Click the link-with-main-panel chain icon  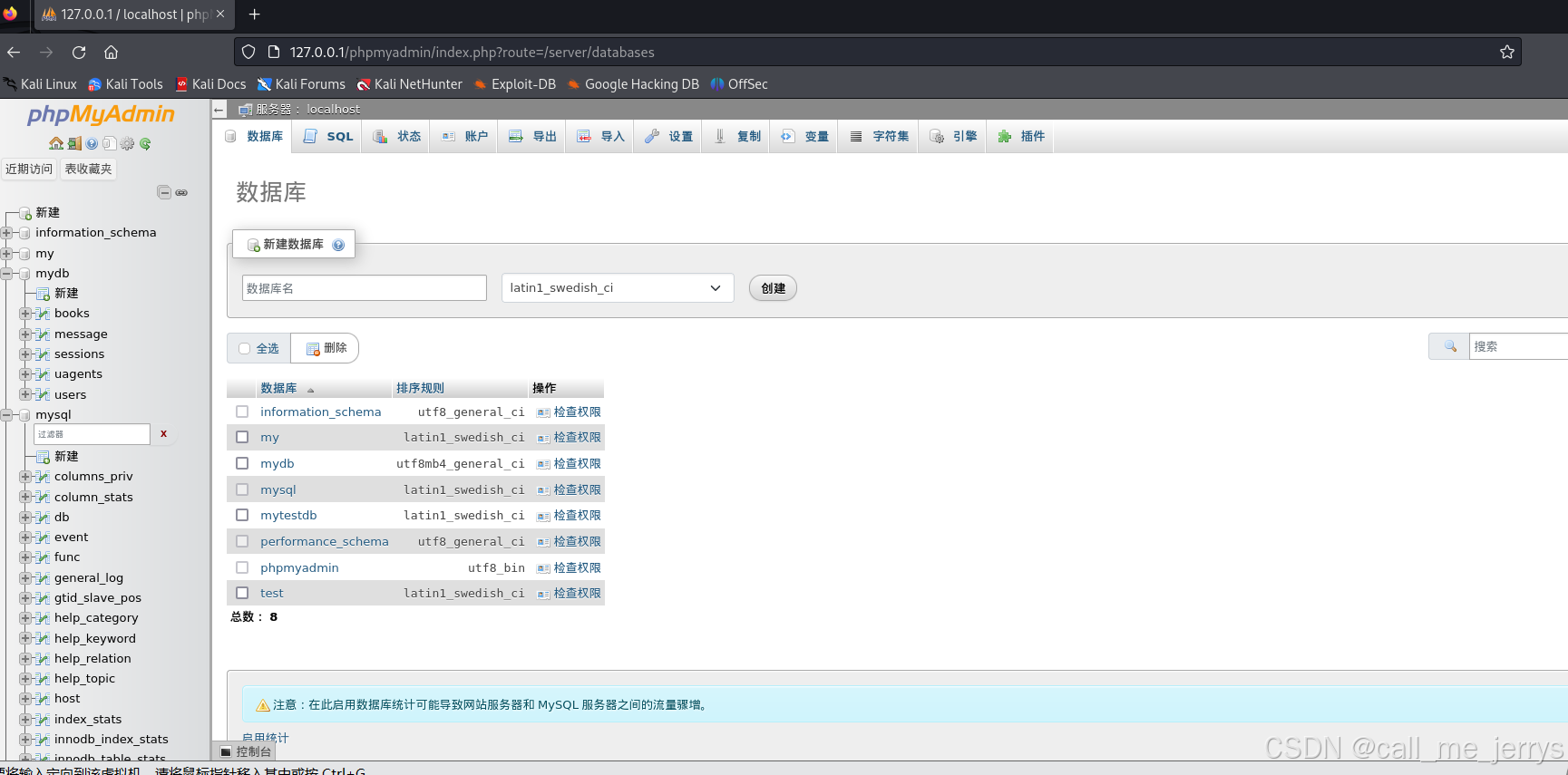click(181, 192)
